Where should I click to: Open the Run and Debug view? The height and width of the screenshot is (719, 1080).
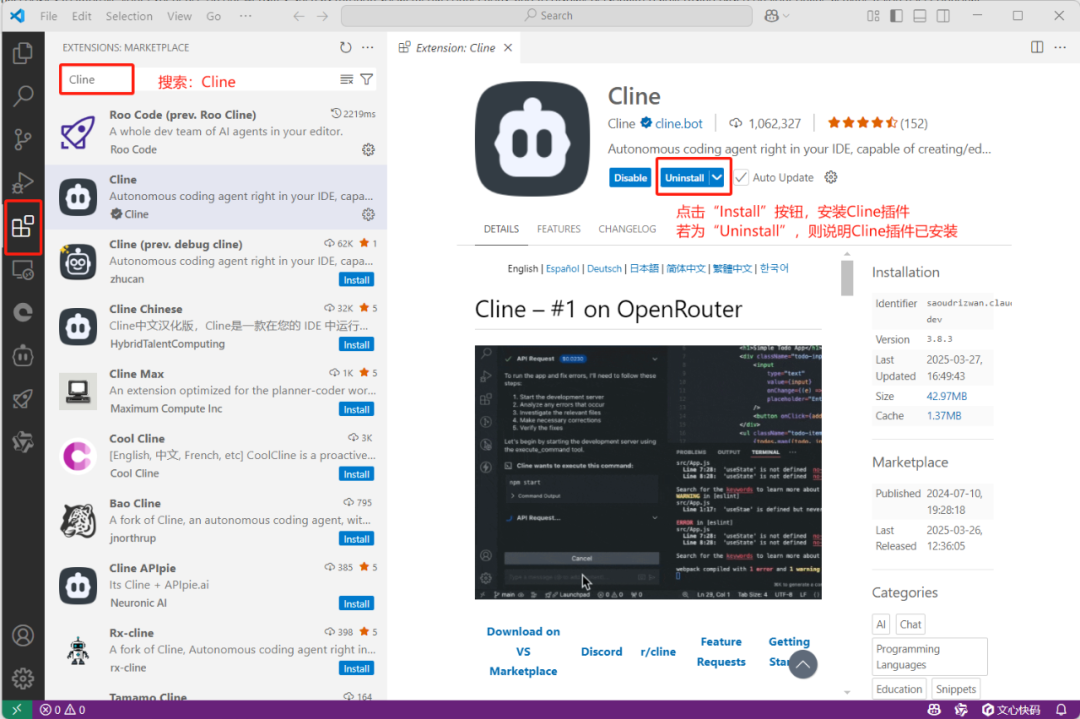tap(22, 183)
